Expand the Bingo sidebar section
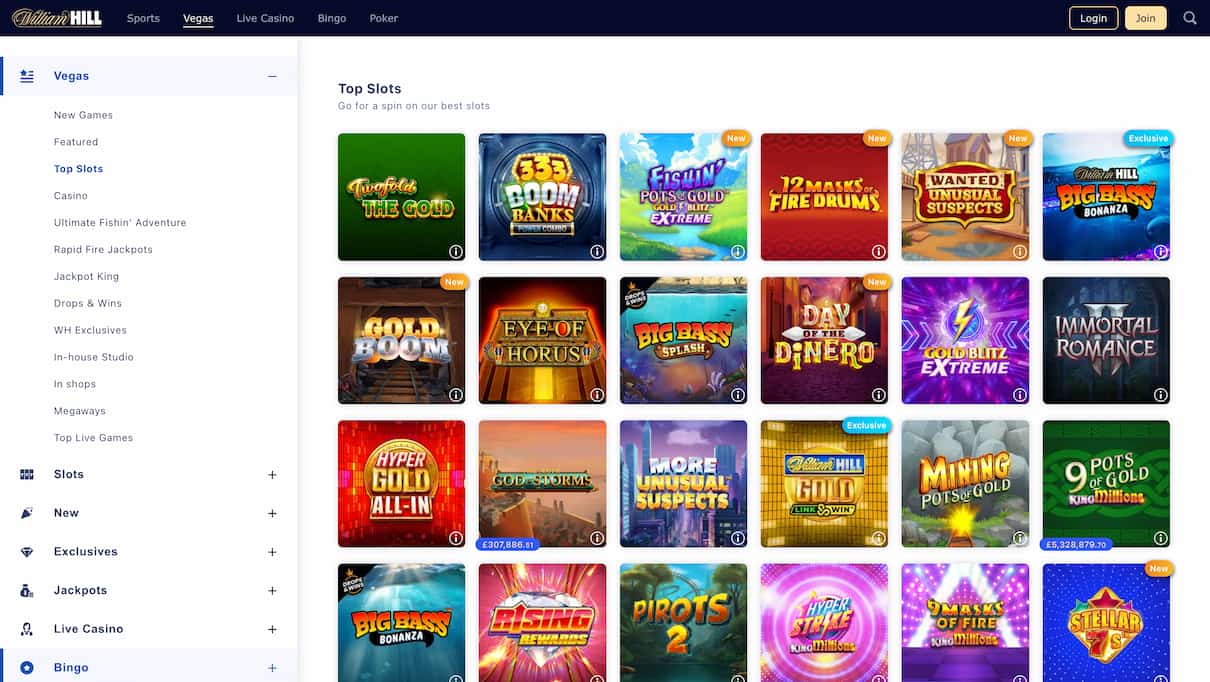Viewport: 1210px width, 682px height. tap(272, 668)
